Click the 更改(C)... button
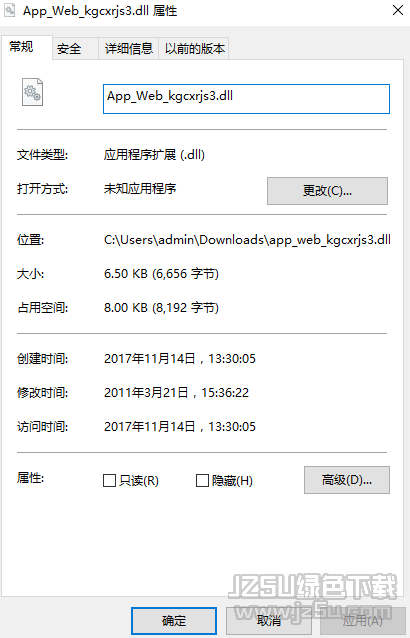410x638 pixels. coord(327,191)
